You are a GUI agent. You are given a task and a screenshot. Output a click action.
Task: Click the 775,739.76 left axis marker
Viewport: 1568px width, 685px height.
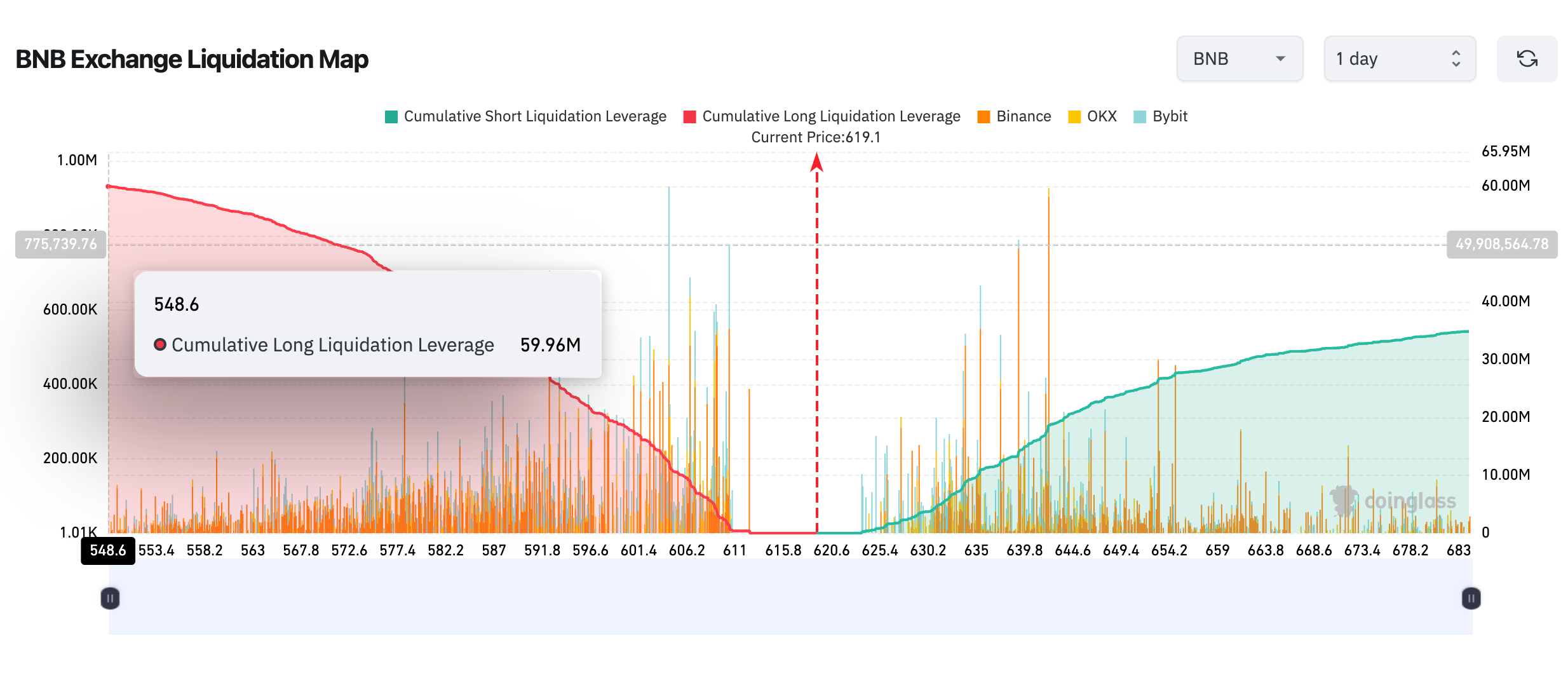tap(61, 244)
